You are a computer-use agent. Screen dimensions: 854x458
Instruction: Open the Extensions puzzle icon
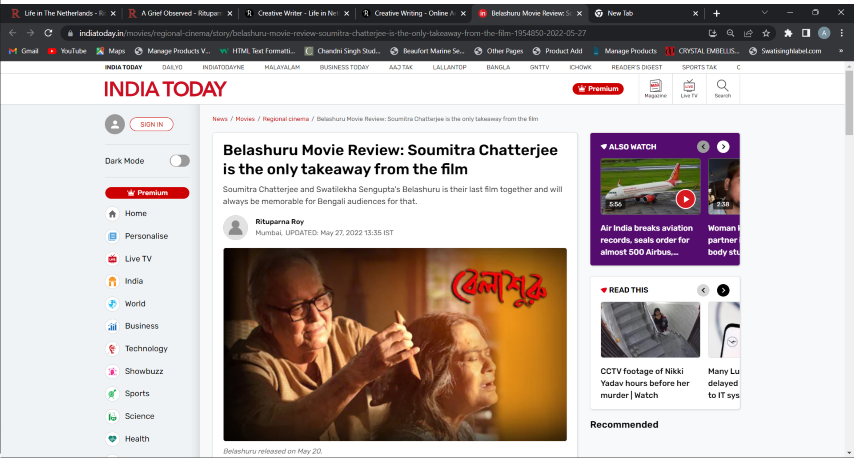click(x=788, y=33)
